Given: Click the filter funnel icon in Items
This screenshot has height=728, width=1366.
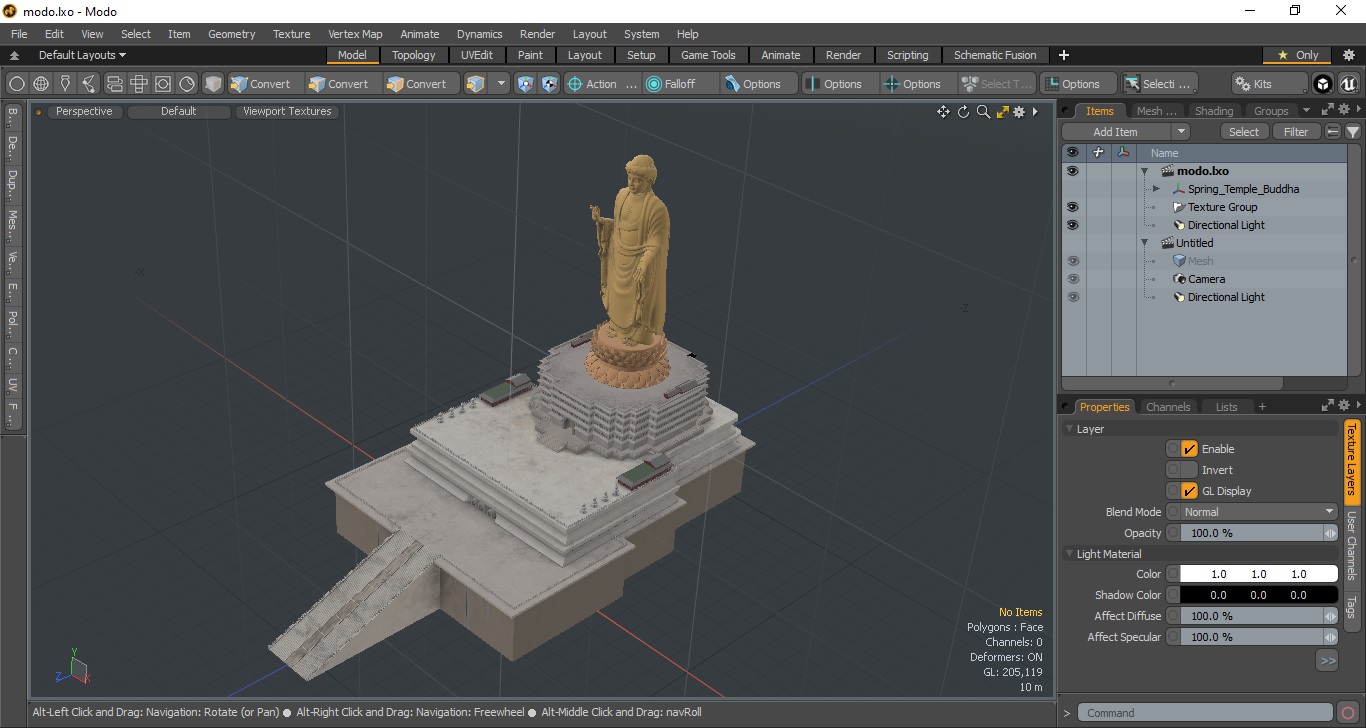Looking at the screenshot, I should click(x=1352, y=132).
